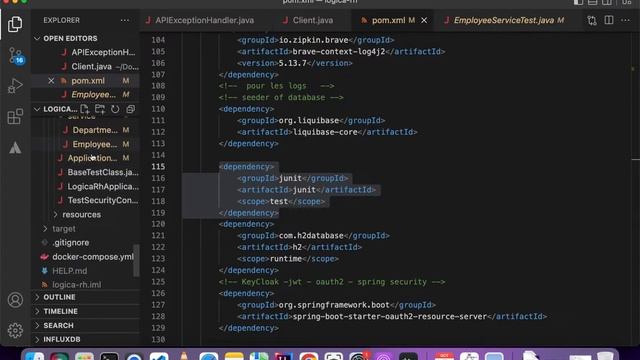
Task: Expand the TIMELINE panel
Action: pos(60,311)
